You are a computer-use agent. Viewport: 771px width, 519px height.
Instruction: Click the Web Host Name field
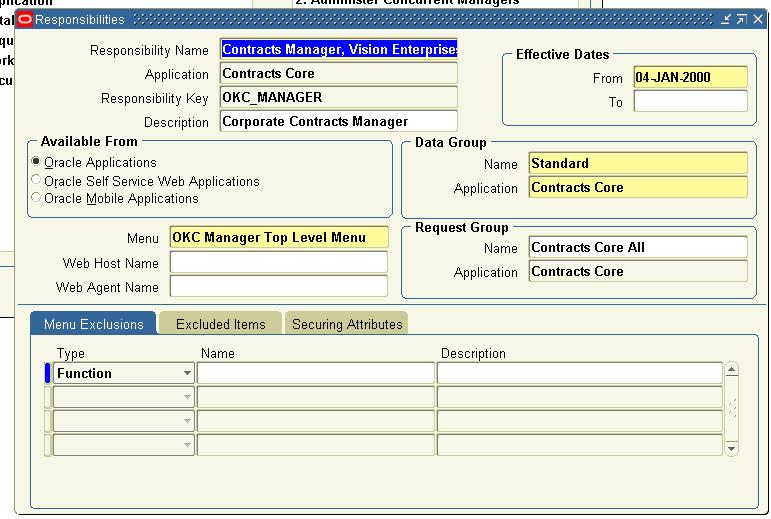click(279, 262)
